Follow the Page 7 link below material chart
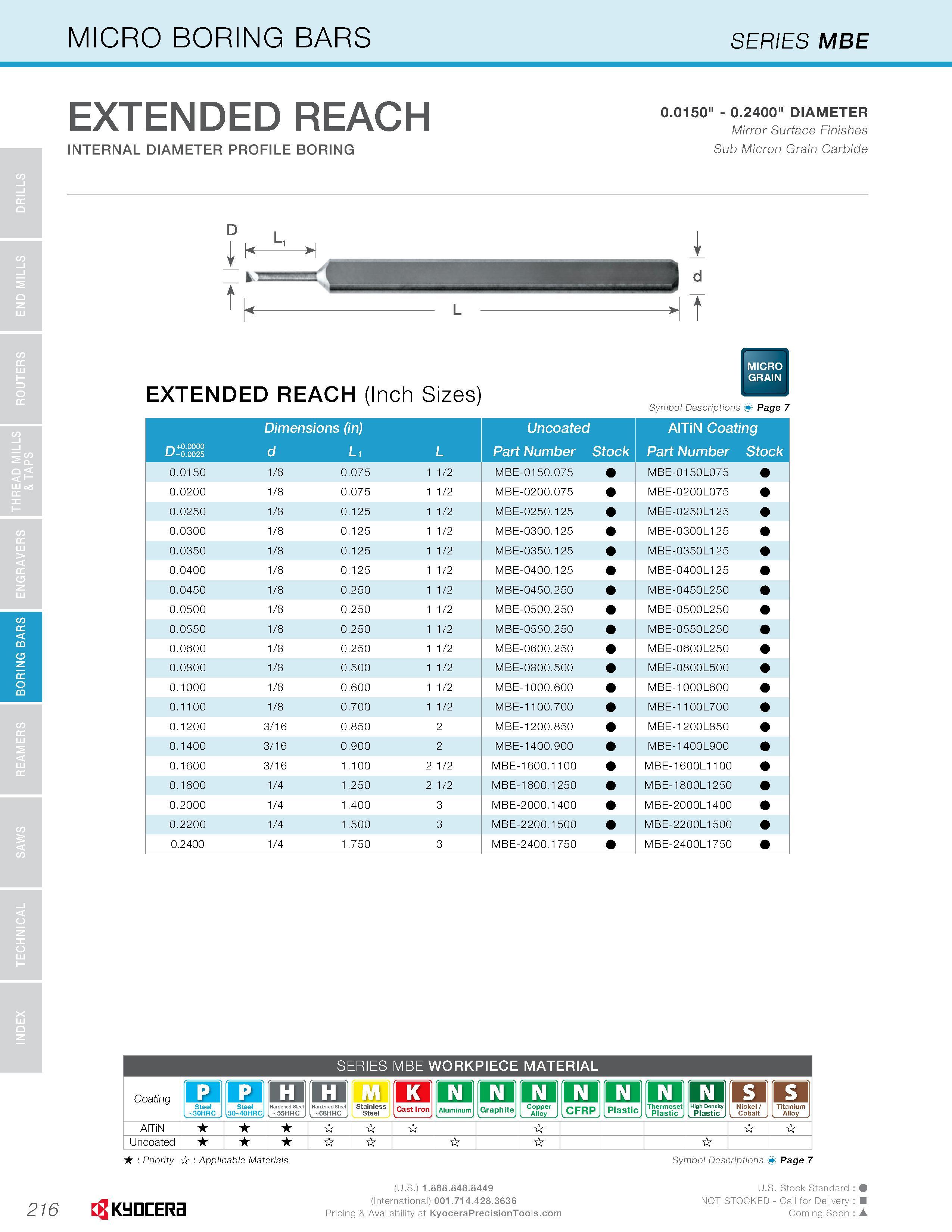The image size is (952, 1232). coord(796,1160)
